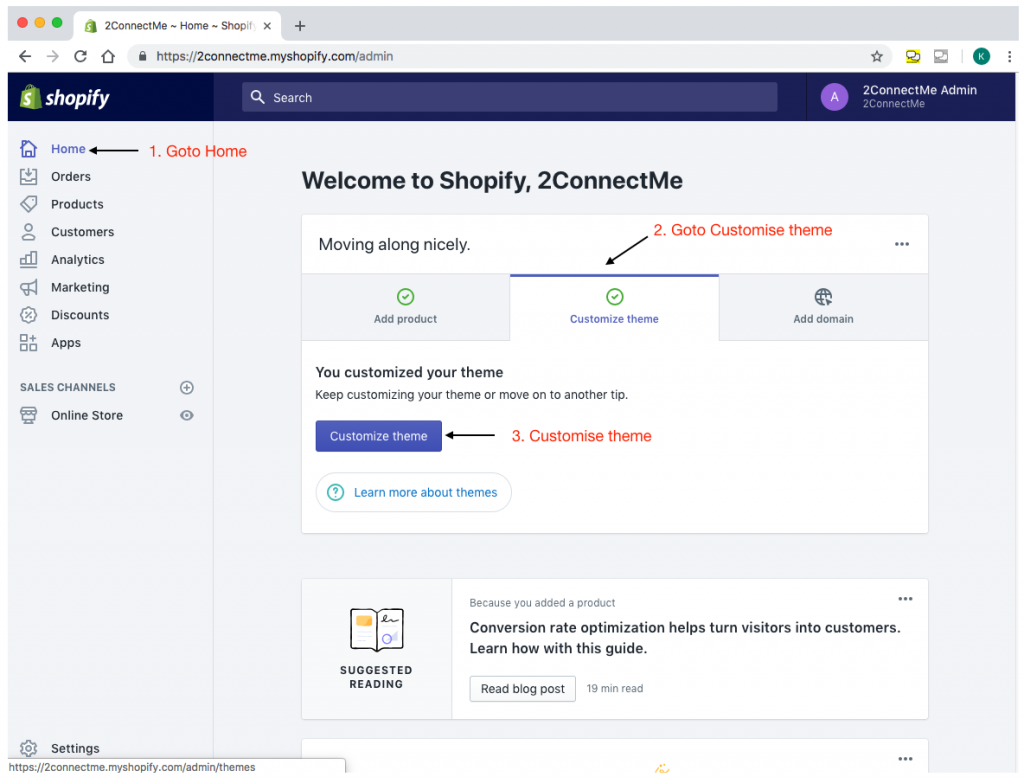This screenshot has width=1024, height=777.
Task: Click the magnifier icon in search bar
Action: point(258,97)
